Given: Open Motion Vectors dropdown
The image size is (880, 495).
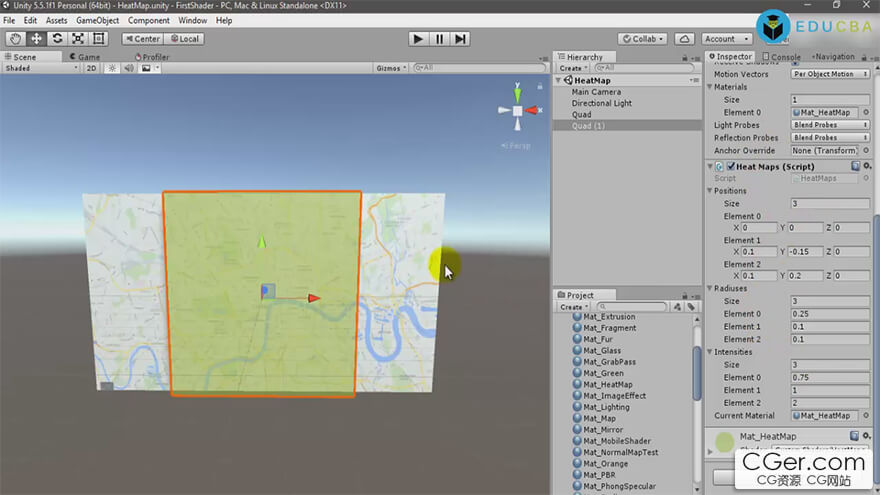Looking at the screenshot, I should (830, 74).
